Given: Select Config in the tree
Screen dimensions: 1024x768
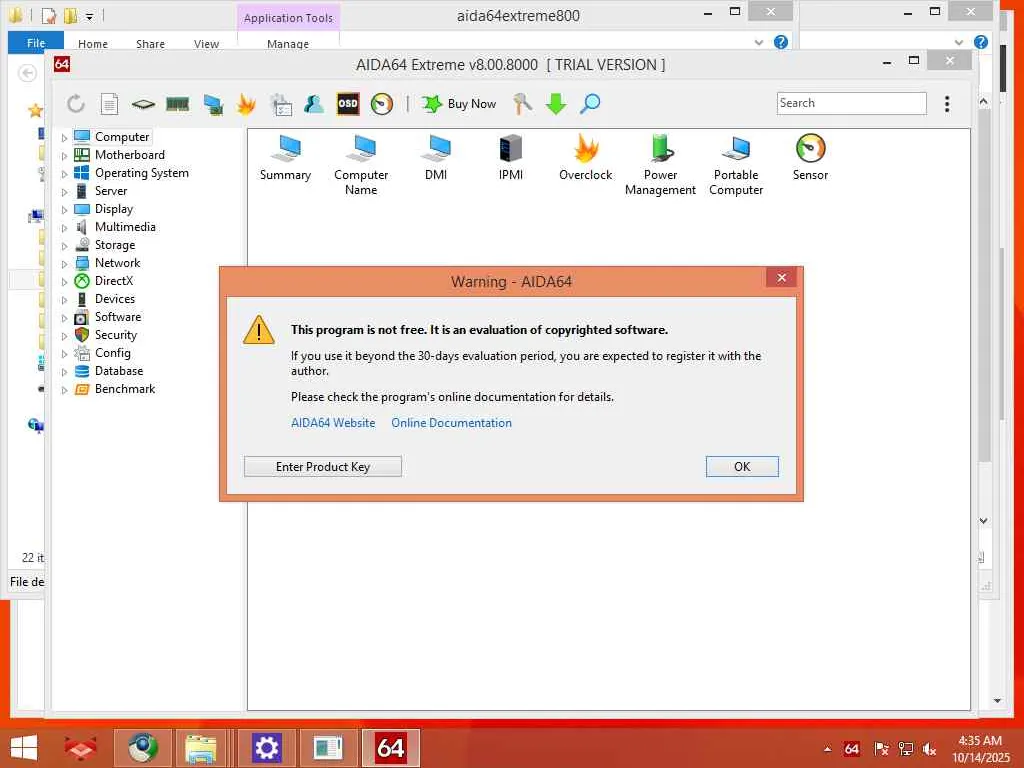Looking at the screenshot, I should [x=112, y=353].
